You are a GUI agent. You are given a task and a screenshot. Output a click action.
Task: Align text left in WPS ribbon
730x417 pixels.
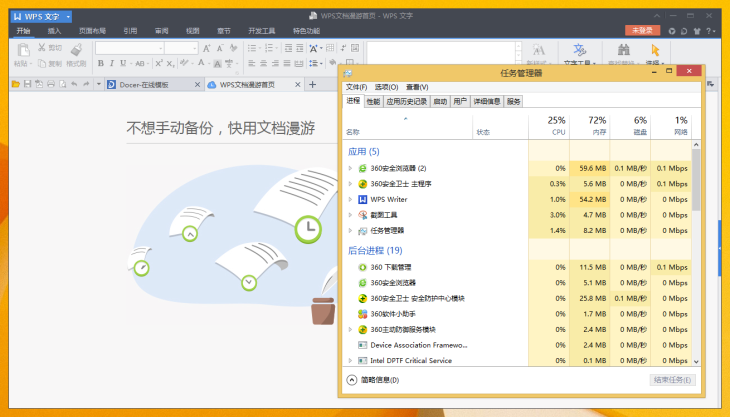pyautogui.click(x=252, y=63)
